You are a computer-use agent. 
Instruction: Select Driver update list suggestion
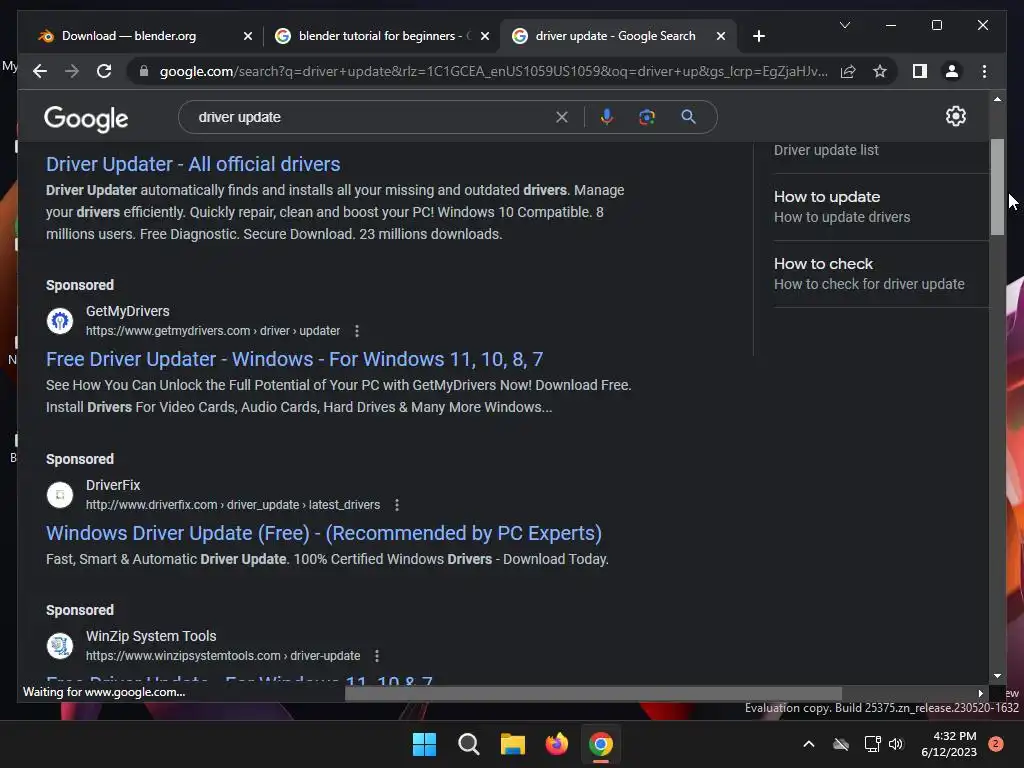point(826,150)
